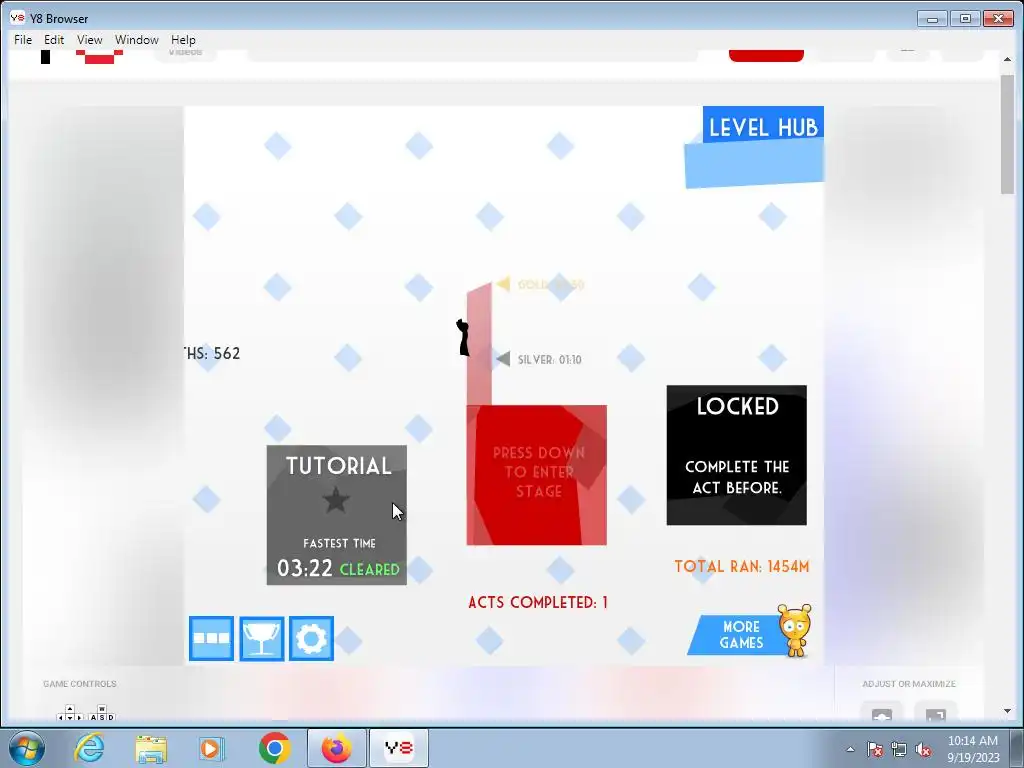This screenshot has height=768, width=1024.
Task: Click the Action Center flag icon
Action: (x=874, y=749)
